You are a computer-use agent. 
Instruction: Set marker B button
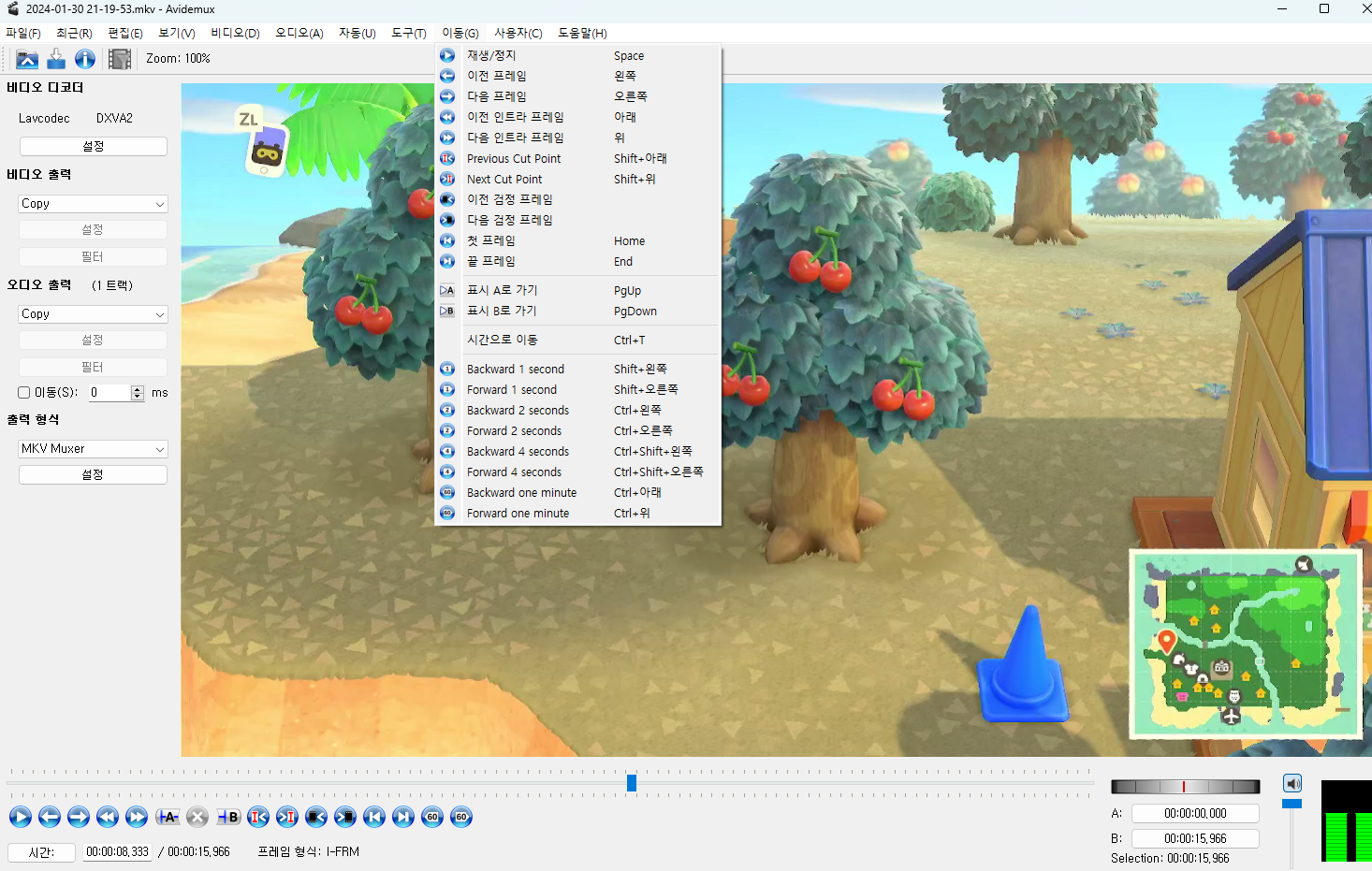coord(228,817)
